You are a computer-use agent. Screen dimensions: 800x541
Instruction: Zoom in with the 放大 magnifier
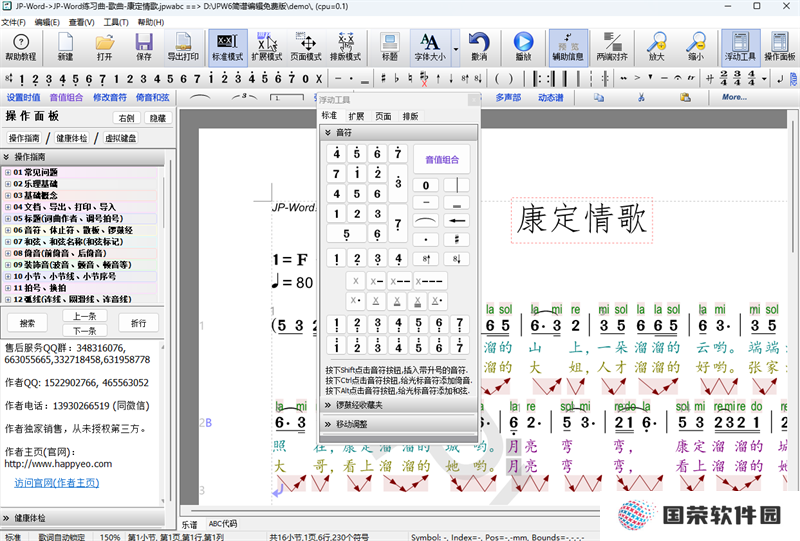[x=656, y=47]
